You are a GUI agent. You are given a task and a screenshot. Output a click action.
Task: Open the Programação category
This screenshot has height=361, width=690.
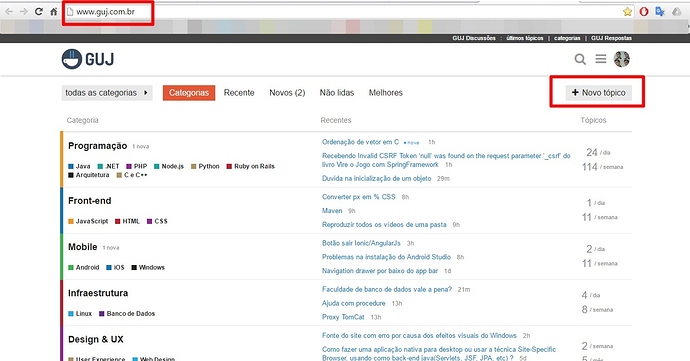point(97,146)
